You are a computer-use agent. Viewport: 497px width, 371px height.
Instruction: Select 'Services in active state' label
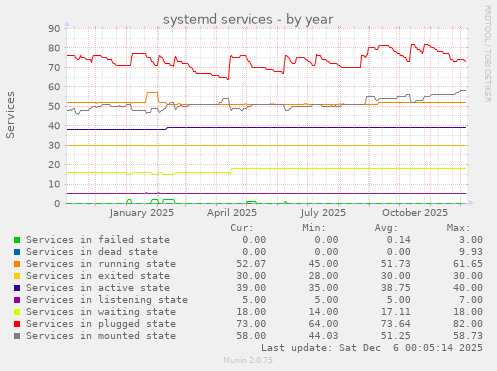(x=98, y=288)
